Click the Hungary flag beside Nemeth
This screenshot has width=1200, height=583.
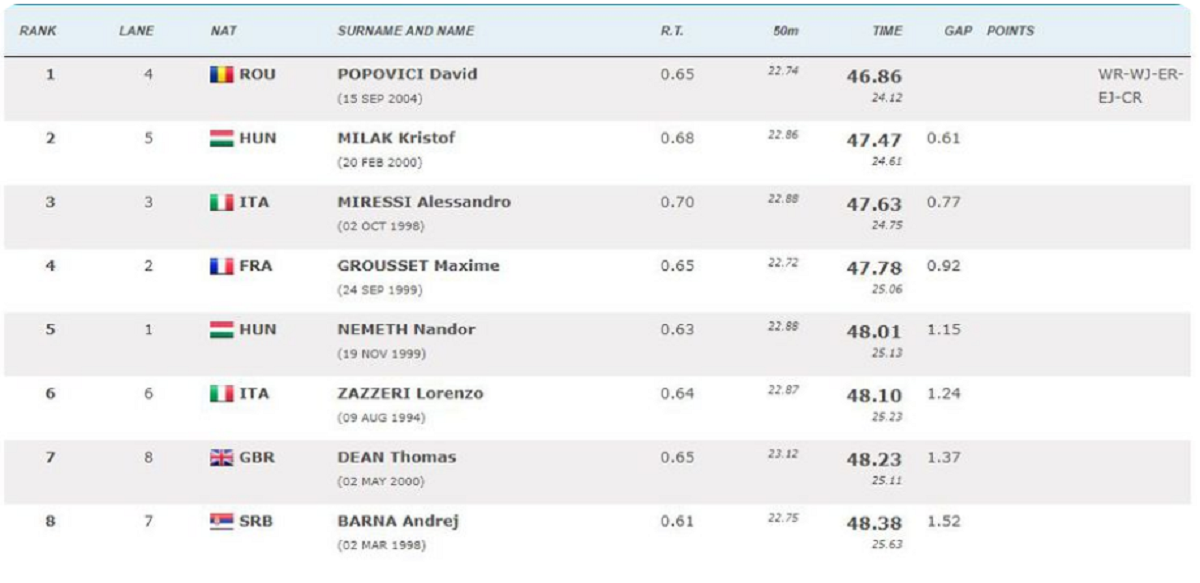(221, 330)
